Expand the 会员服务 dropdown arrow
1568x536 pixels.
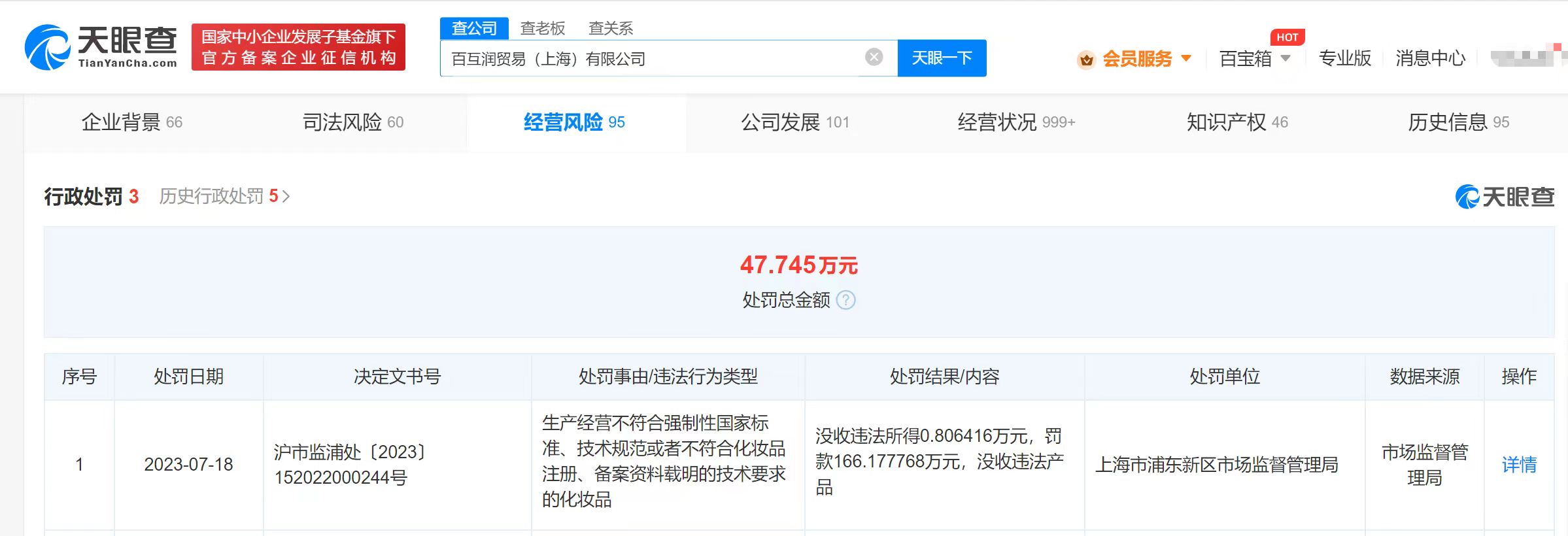coord(1186,58)
